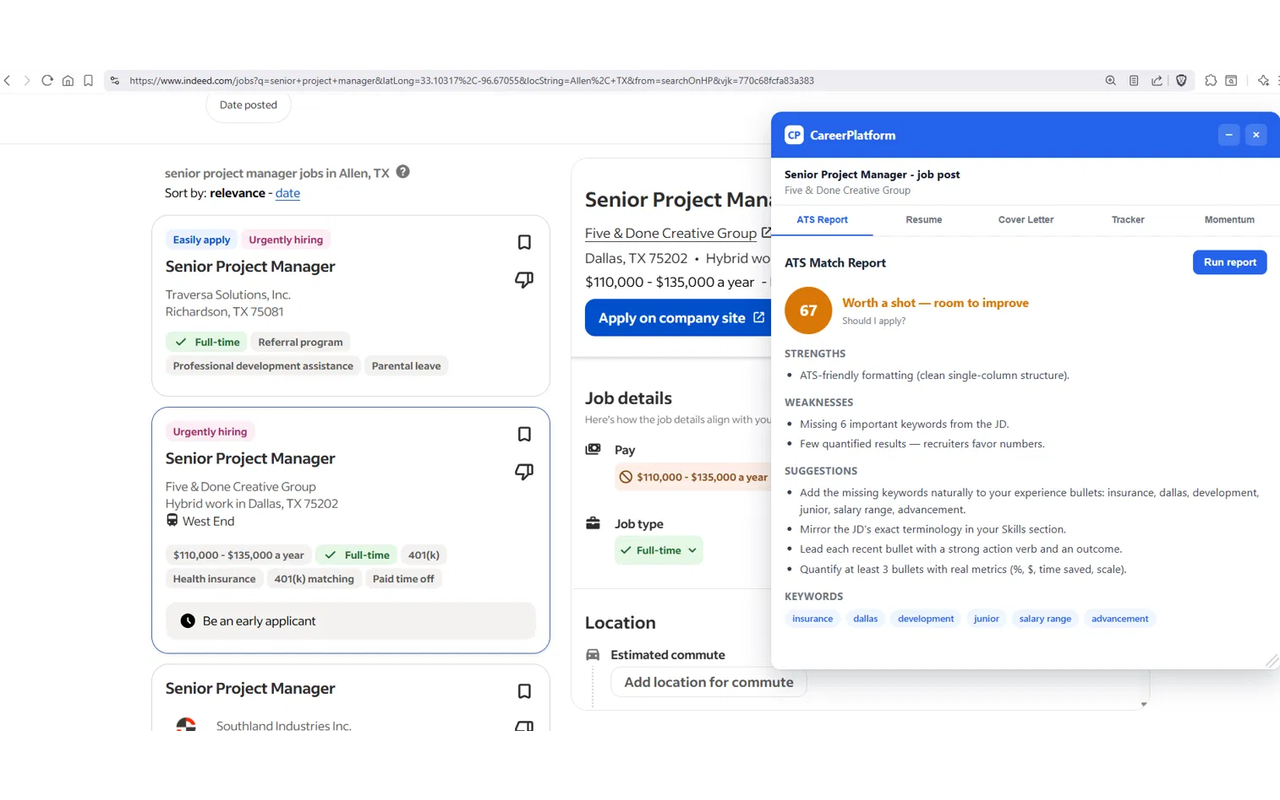Bookmark the Traversa Solutions job listing
The height and width of the screenshot is (800, 1280).
[x=524, y=242]
